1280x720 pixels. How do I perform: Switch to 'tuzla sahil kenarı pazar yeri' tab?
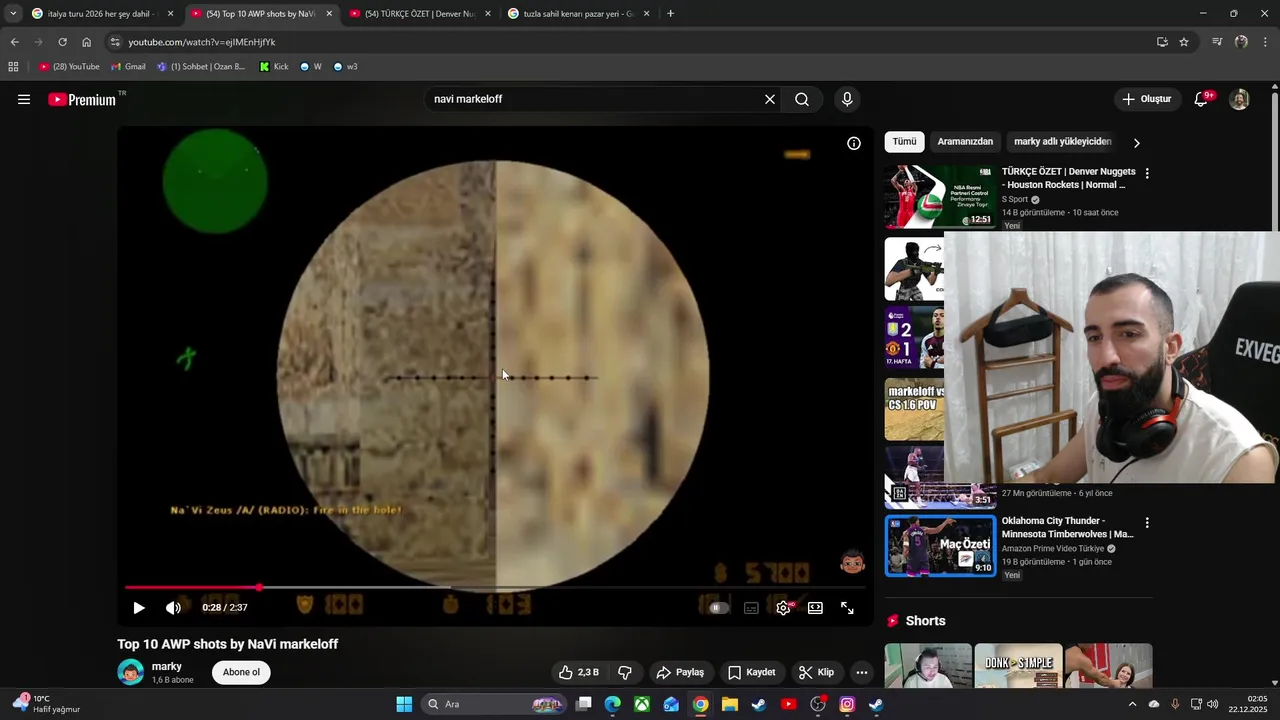pos(577,14)
